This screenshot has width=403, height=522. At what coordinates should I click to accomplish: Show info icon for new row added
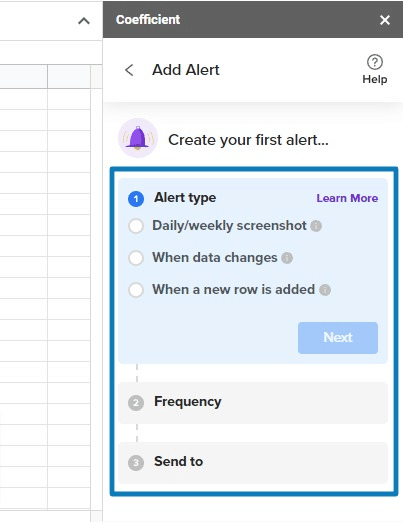pyautogui.click(x=325, y=290)
